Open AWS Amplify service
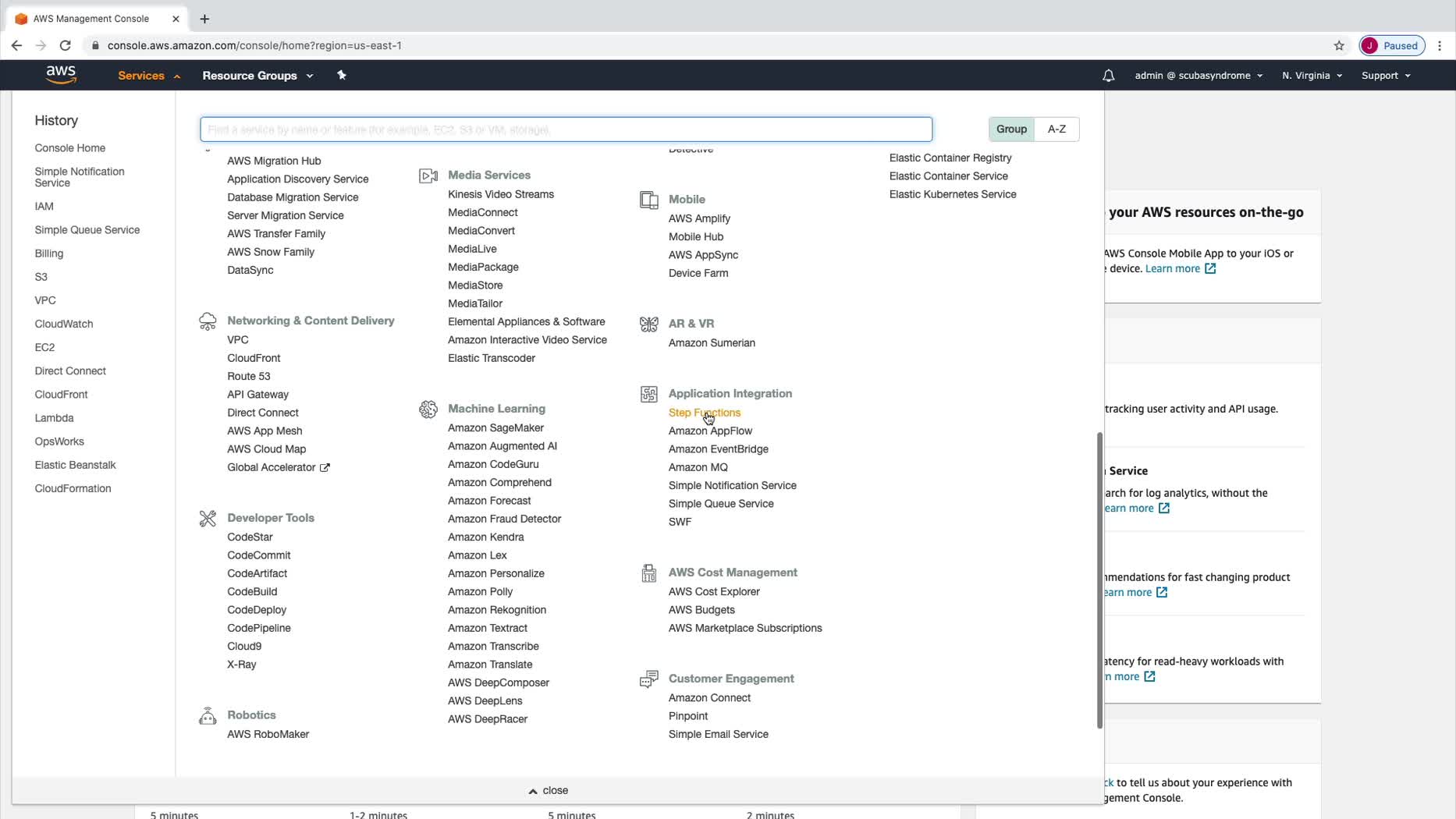Image resolution: width=1456 pixels, height=819 pixels. point(699,218)
